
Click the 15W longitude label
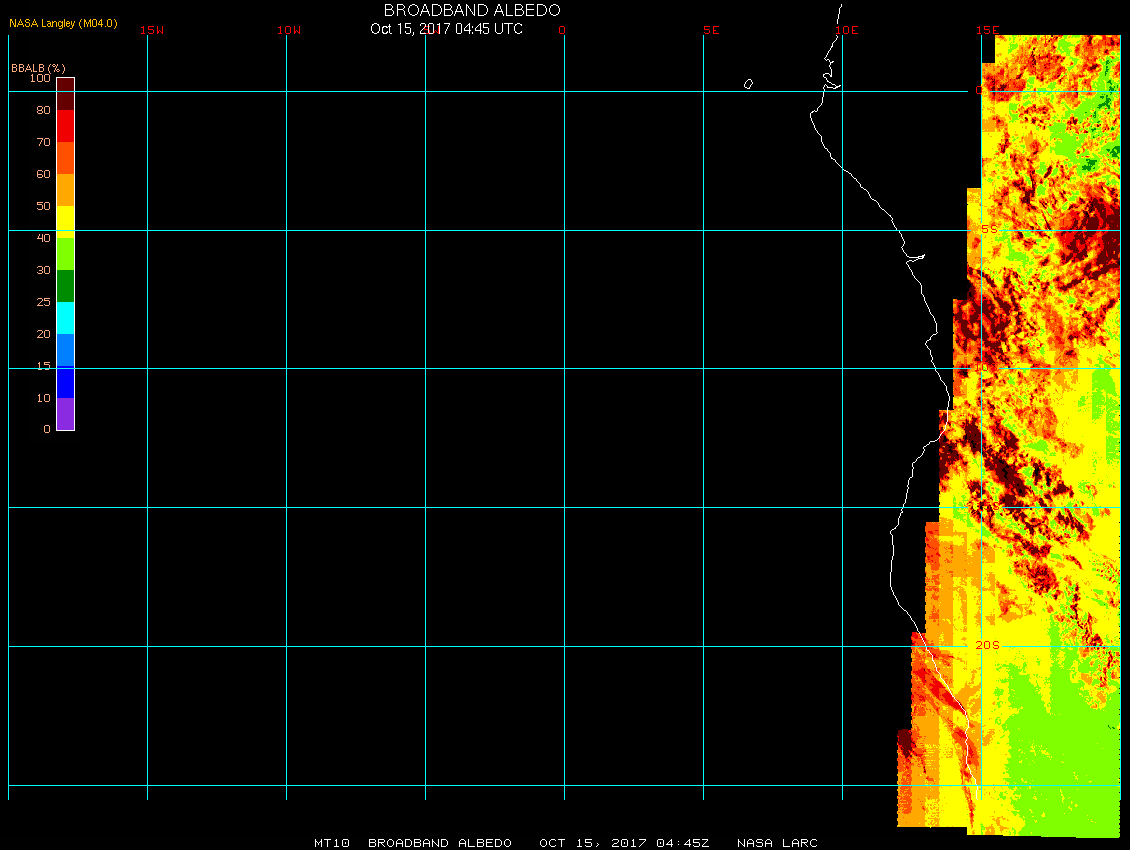(x=152, y=30)
